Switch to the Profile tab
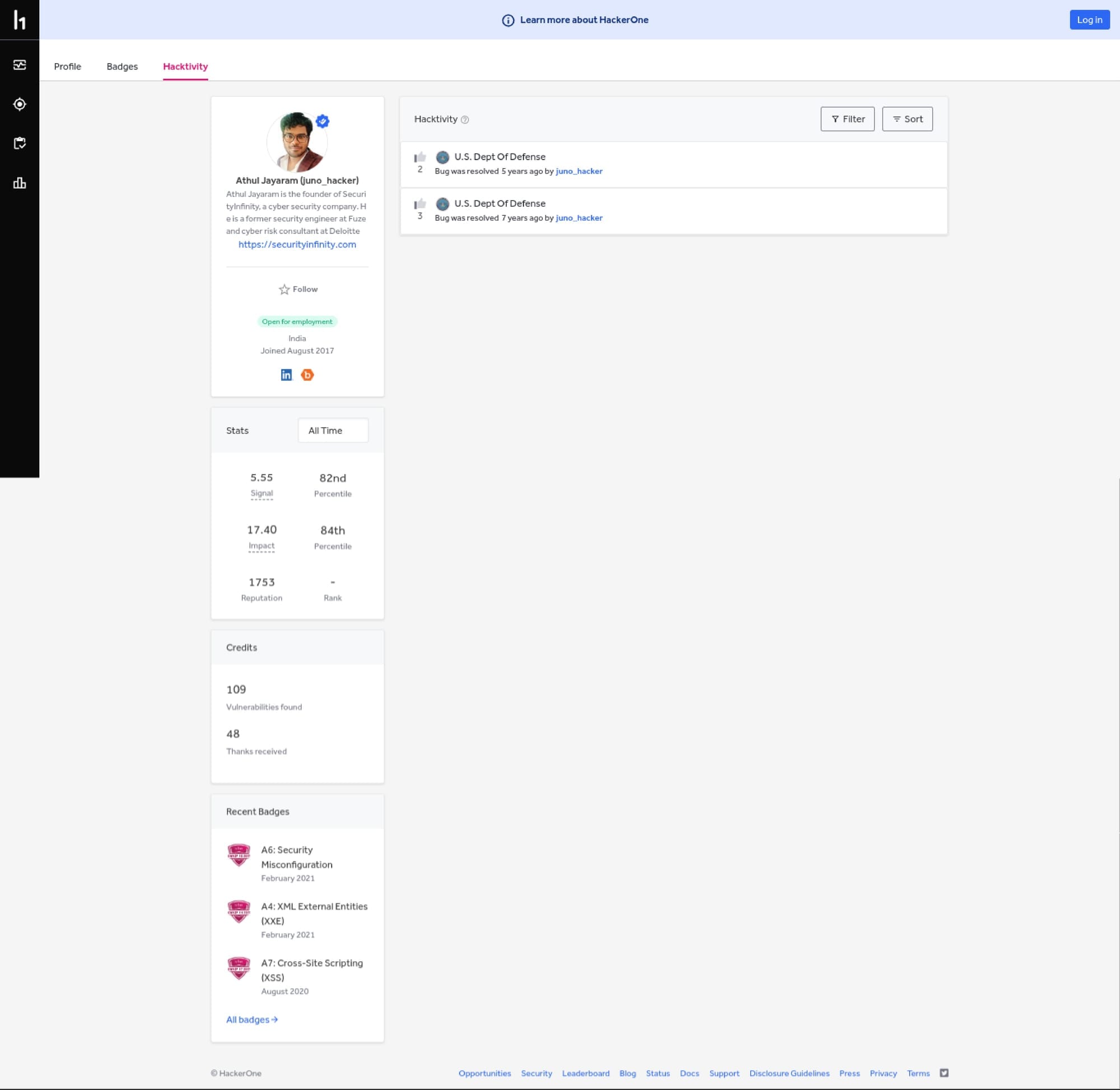This screenshot has height=1090, width=1120. 68,67
